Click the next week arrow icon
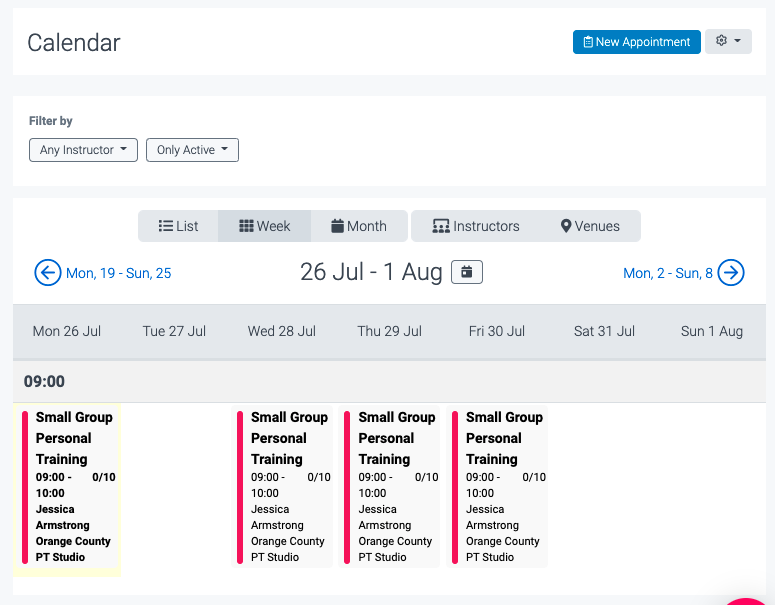Screen dimensions: 775x605 (x=731, y=273)
